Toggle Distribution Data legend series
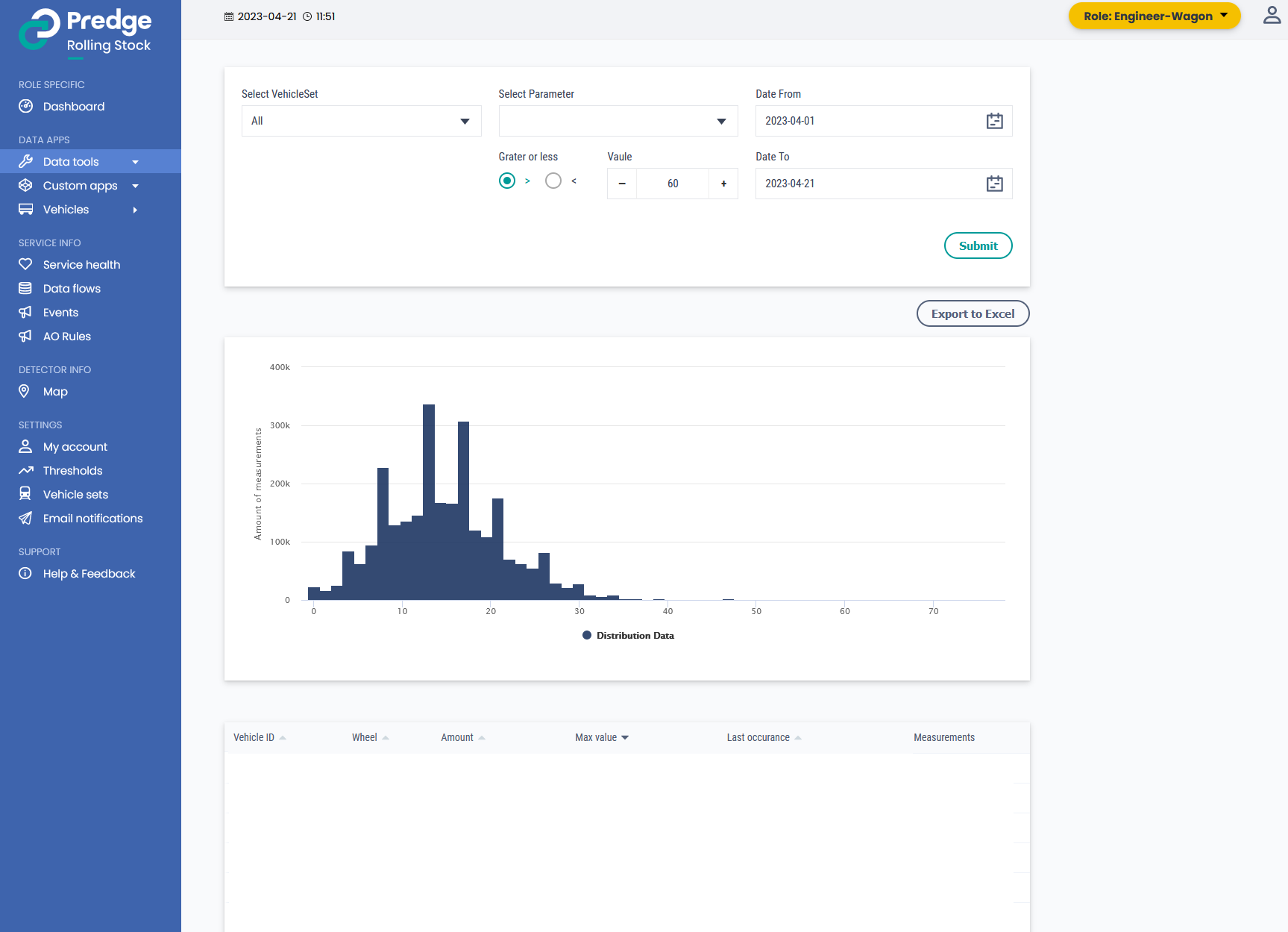This screenshot has width=1288, height=932. point(628,635)
